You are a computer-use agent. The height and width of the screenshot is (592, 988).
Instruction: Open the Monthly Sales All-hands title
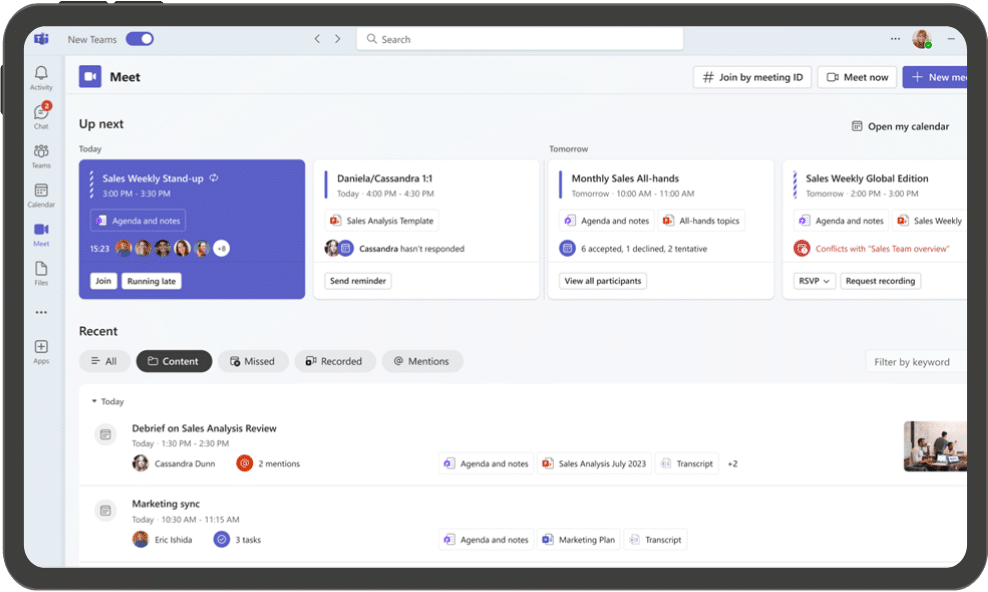625,179
